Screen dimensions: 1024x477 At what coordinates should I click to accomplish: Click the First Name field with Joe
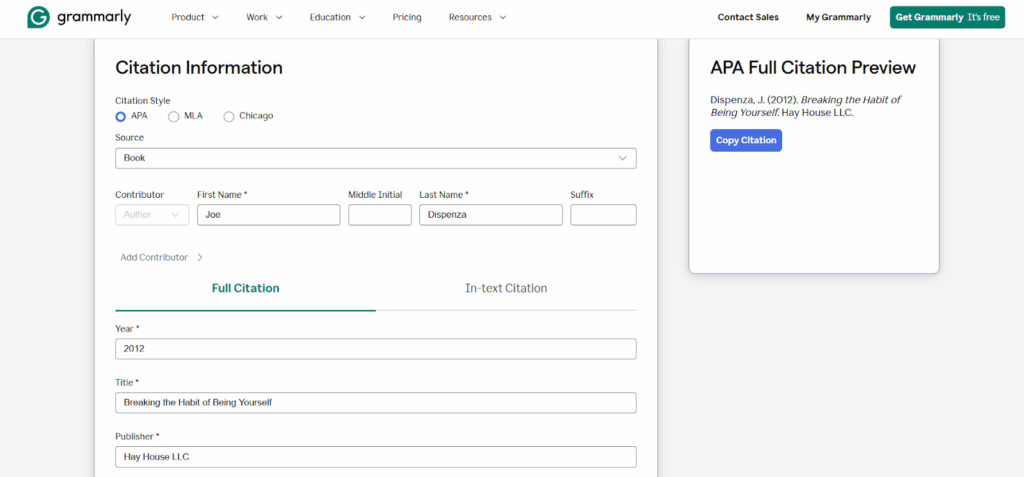click(x=268, y=215)
